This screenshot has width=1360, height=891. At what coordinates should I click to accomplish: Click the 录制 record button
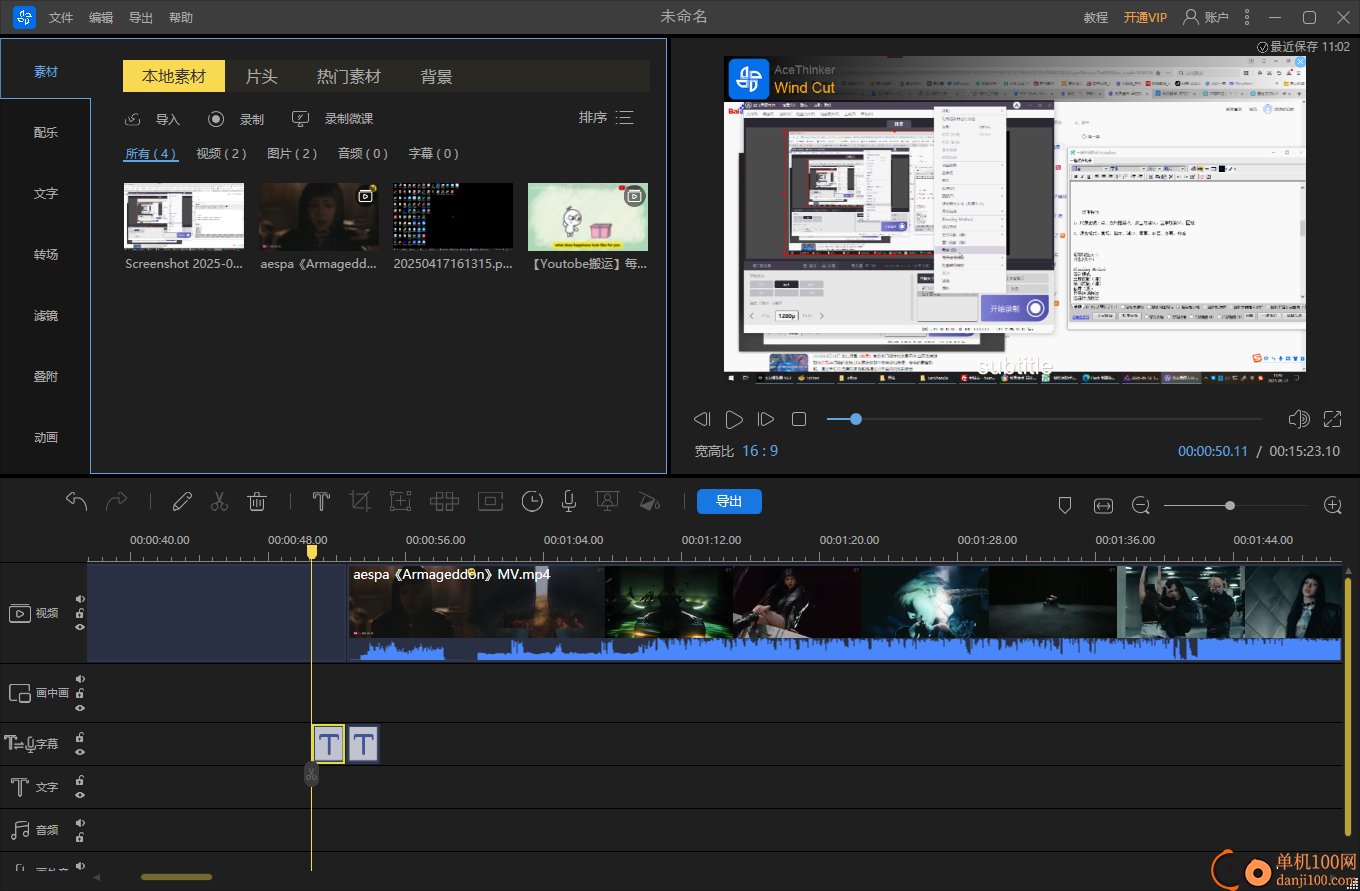pyautogui.click(x=236, y=119)
